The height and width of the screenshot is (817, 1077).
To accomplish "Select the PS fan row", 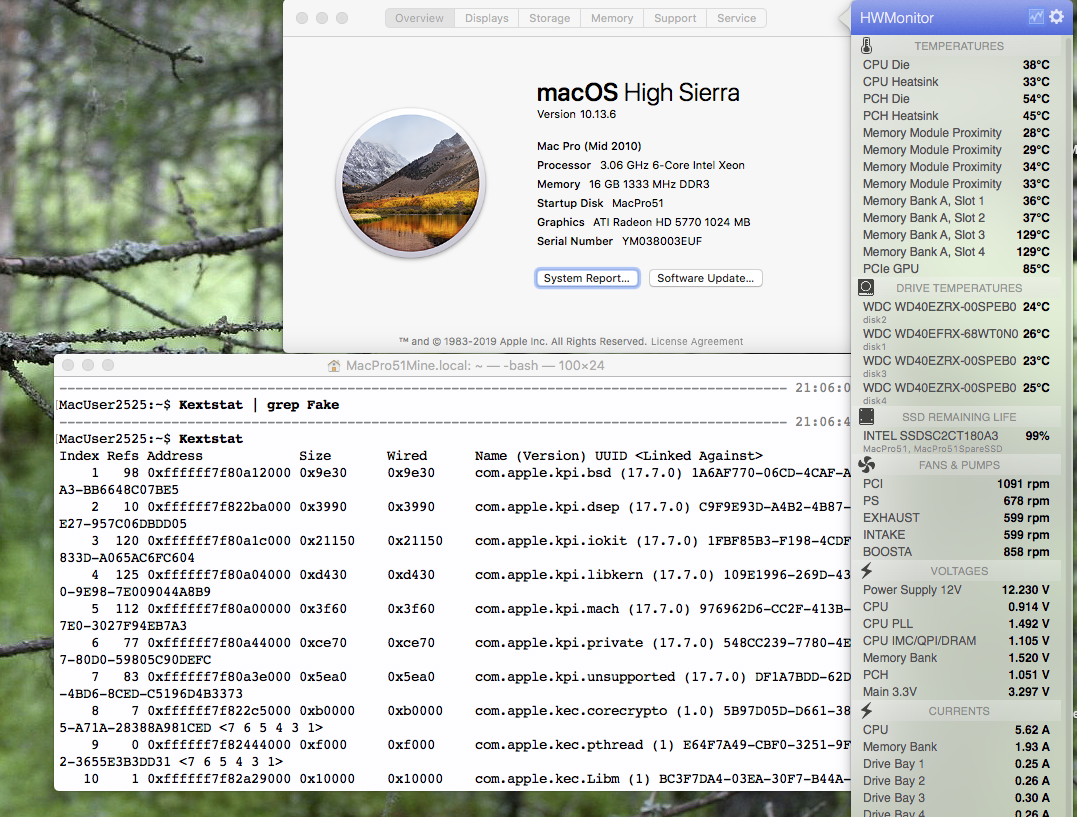I will point(956,501).
